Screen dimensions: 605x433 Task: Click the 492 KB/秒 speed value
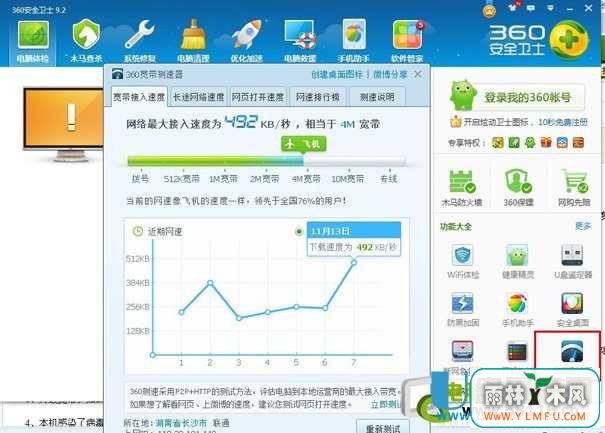point(257,123)
